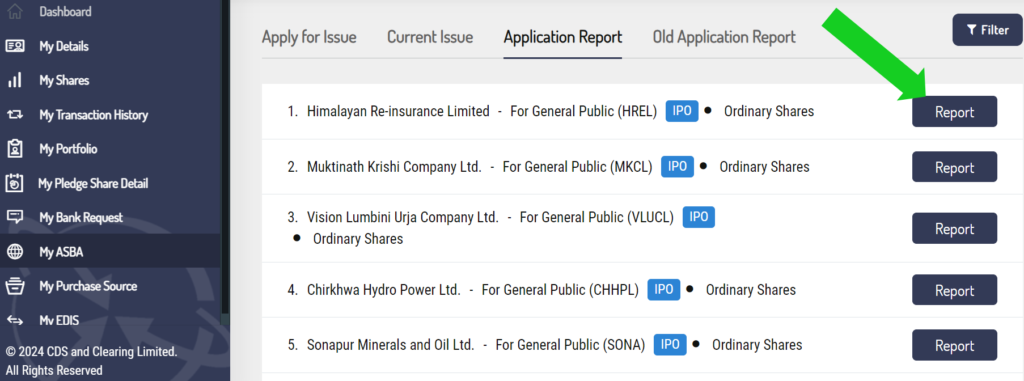
Task: Select Sonapur Minerals and Oil Ltd. name
Action: pos(391,345)
